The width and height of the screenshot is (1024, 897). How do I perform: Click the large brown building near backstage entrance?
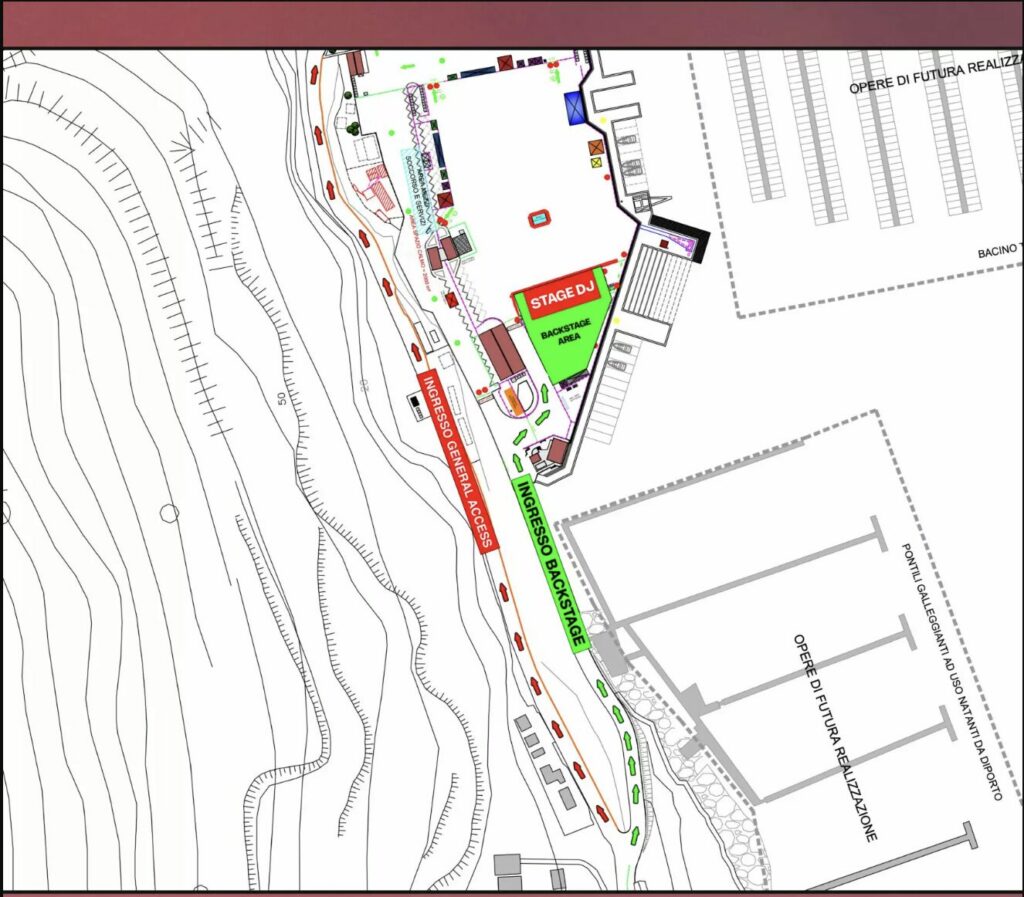(497, 351)
